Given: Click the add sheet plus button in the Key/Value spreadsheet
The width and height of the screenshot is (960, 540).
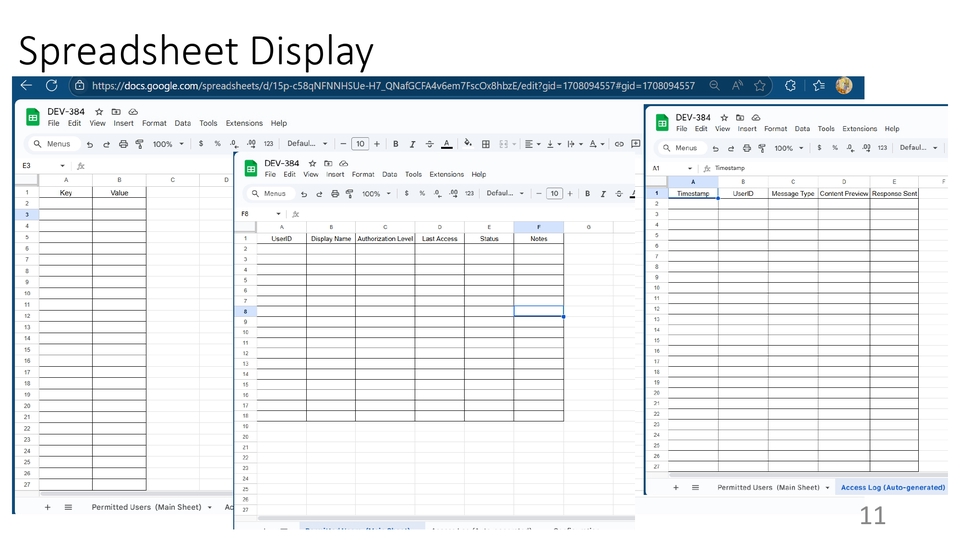Looking at the screenshot, I should pyautogui.click(x=47, y=507).
